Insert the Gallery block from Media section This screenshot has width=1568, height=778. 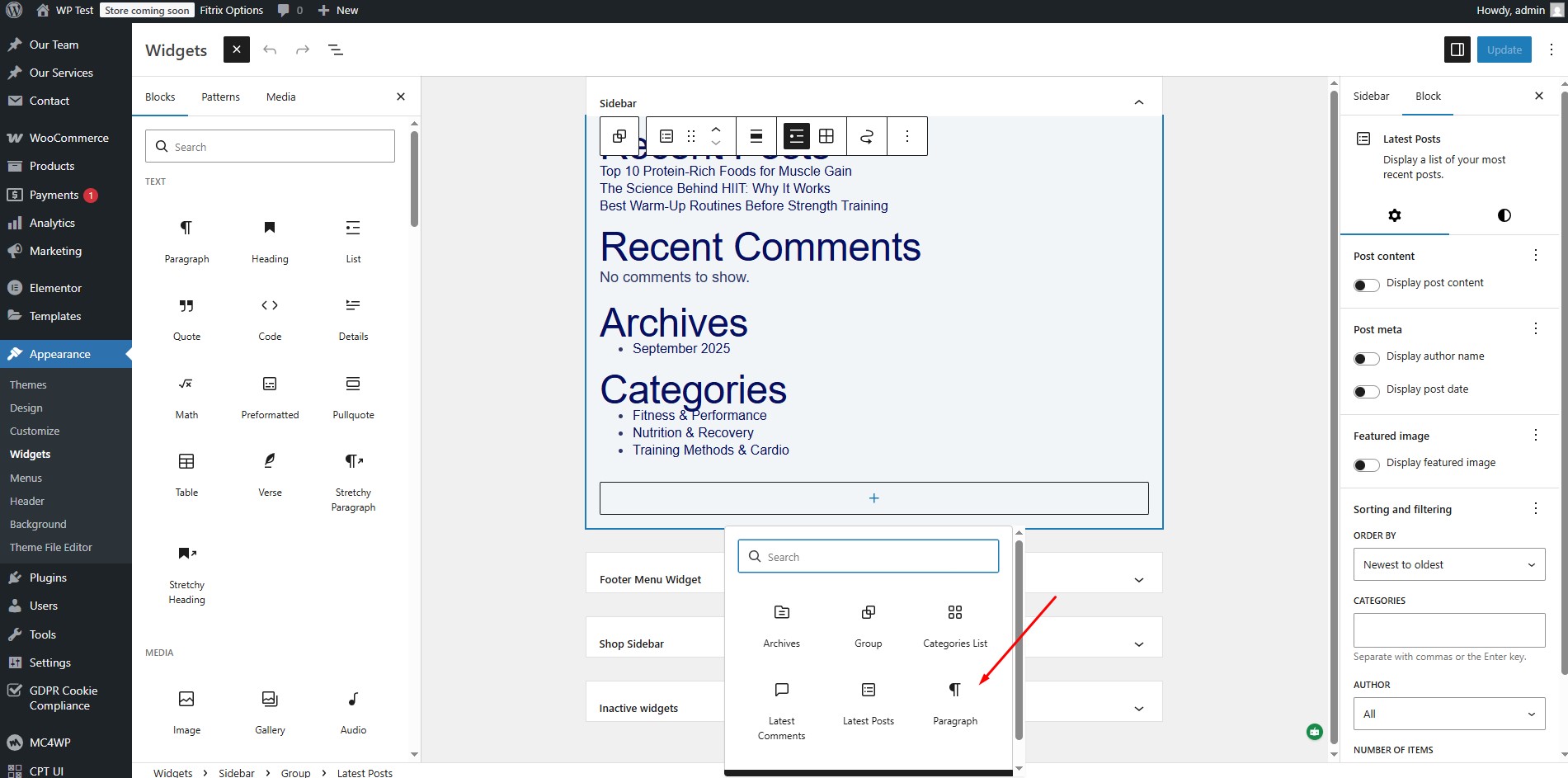point(270,711)
